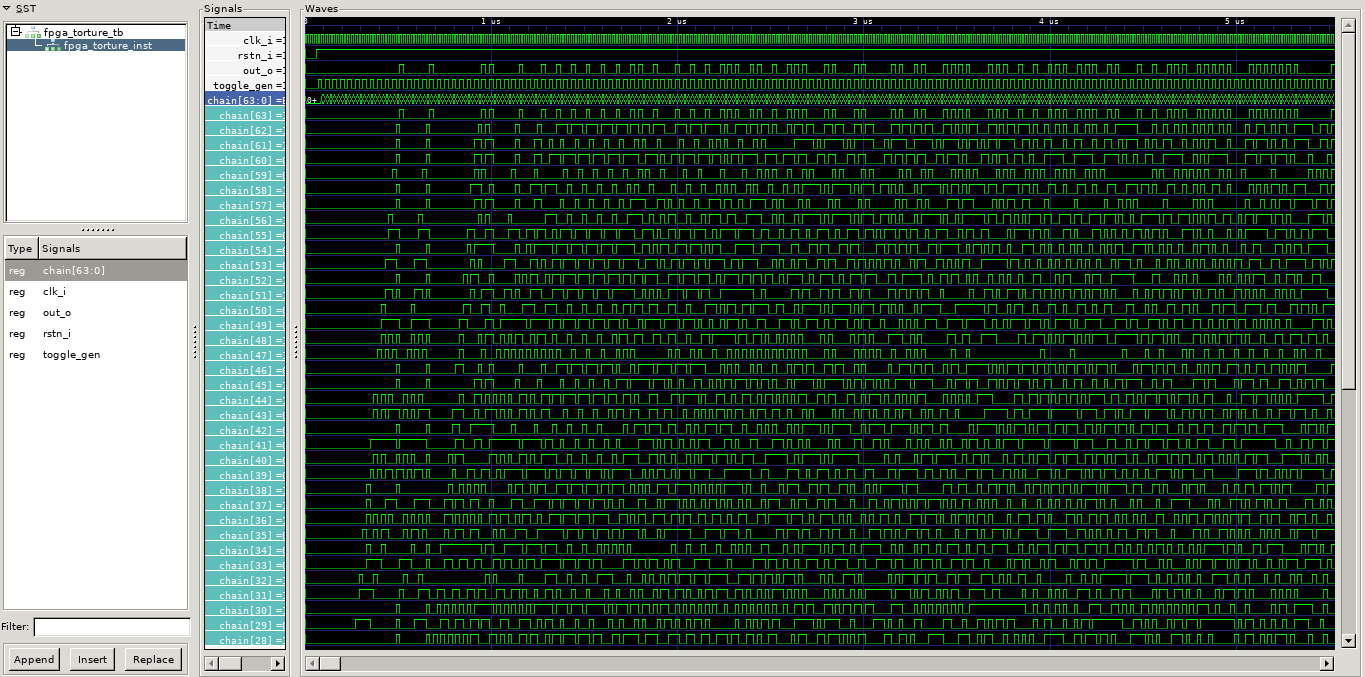This screenshot has width=1365, height=677.
Task: Select the chain[60] trace
Action: point(245,160)
